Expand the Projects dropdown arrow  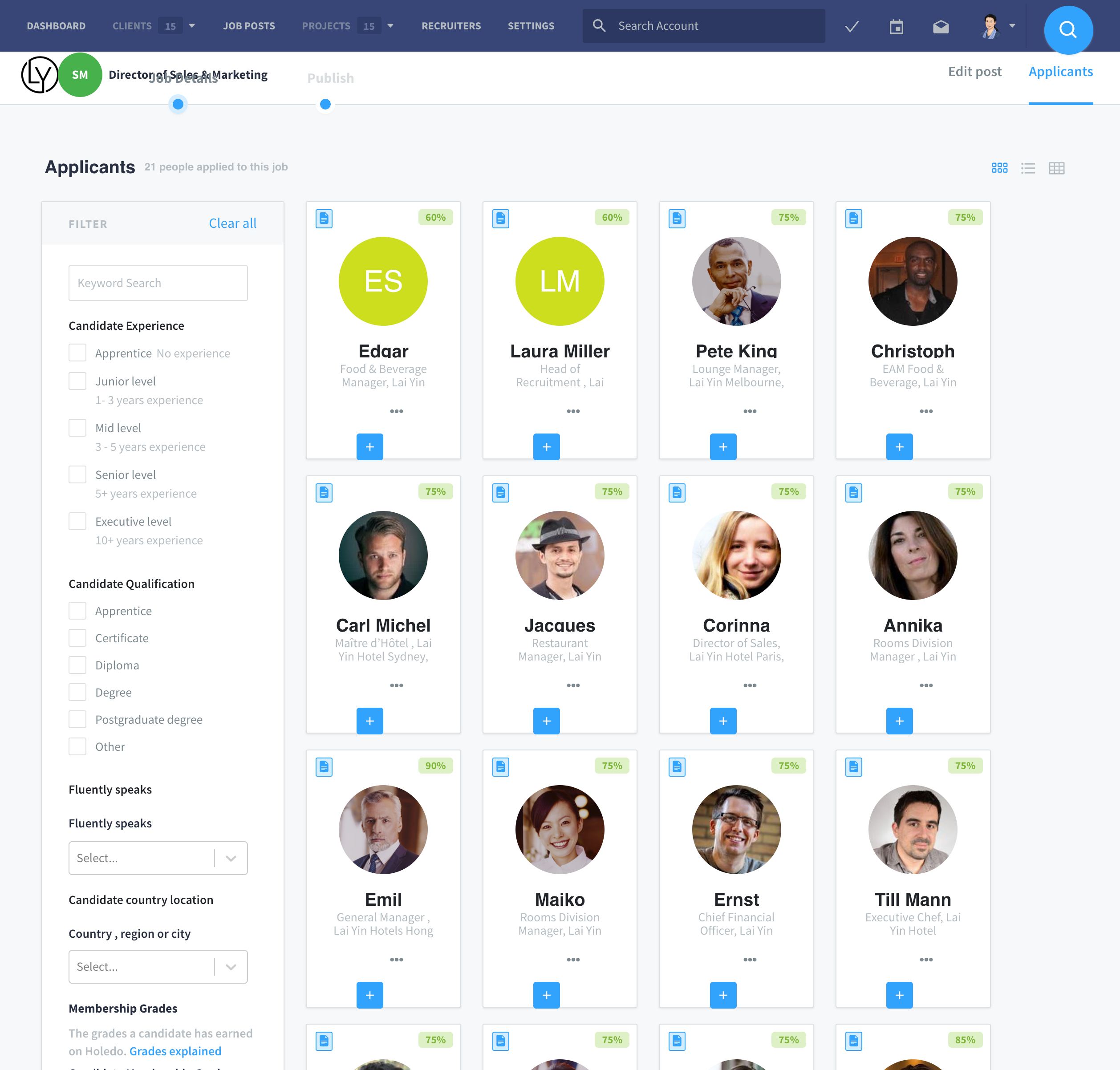tap(390, 26)
